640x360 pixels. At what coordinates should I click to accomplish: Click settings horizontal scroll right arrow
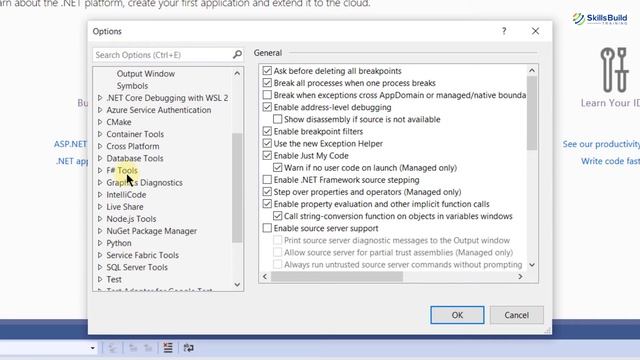[520, 277]
